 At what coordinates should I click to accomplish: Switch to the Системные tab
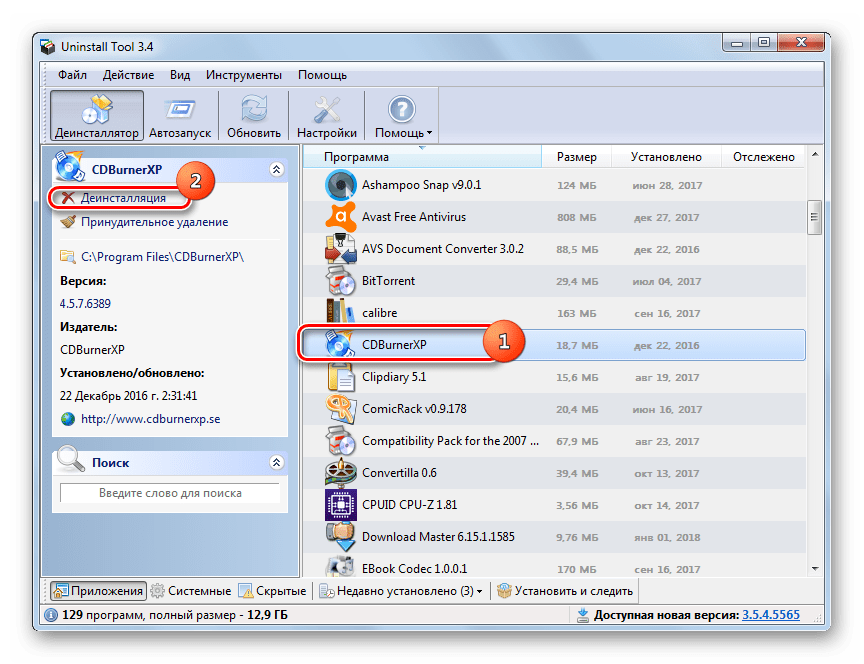(191, 591)
